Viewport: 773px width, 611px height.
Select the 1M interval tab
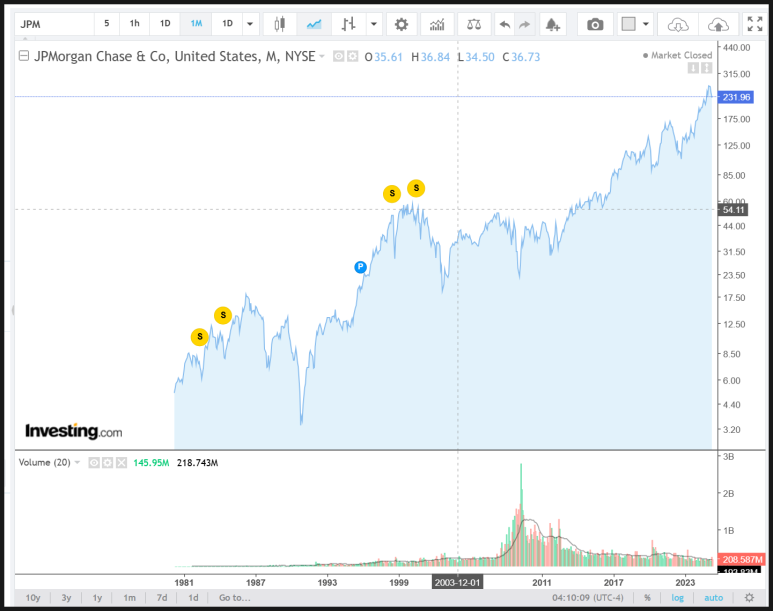pyautogui.click(x=196, y=23)
